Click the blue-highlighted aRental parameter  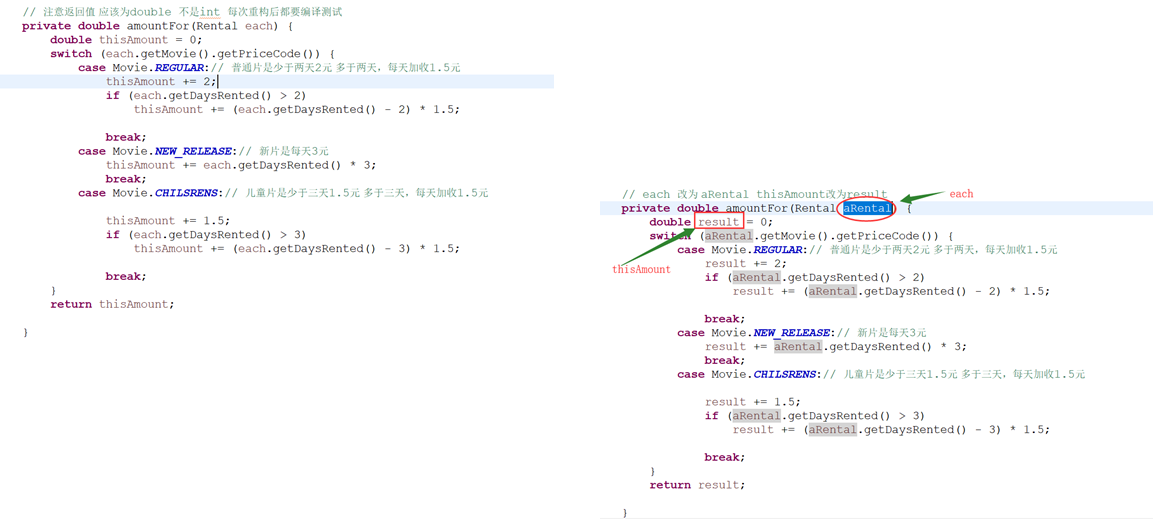pyautogui.click(x=866, y=208)
